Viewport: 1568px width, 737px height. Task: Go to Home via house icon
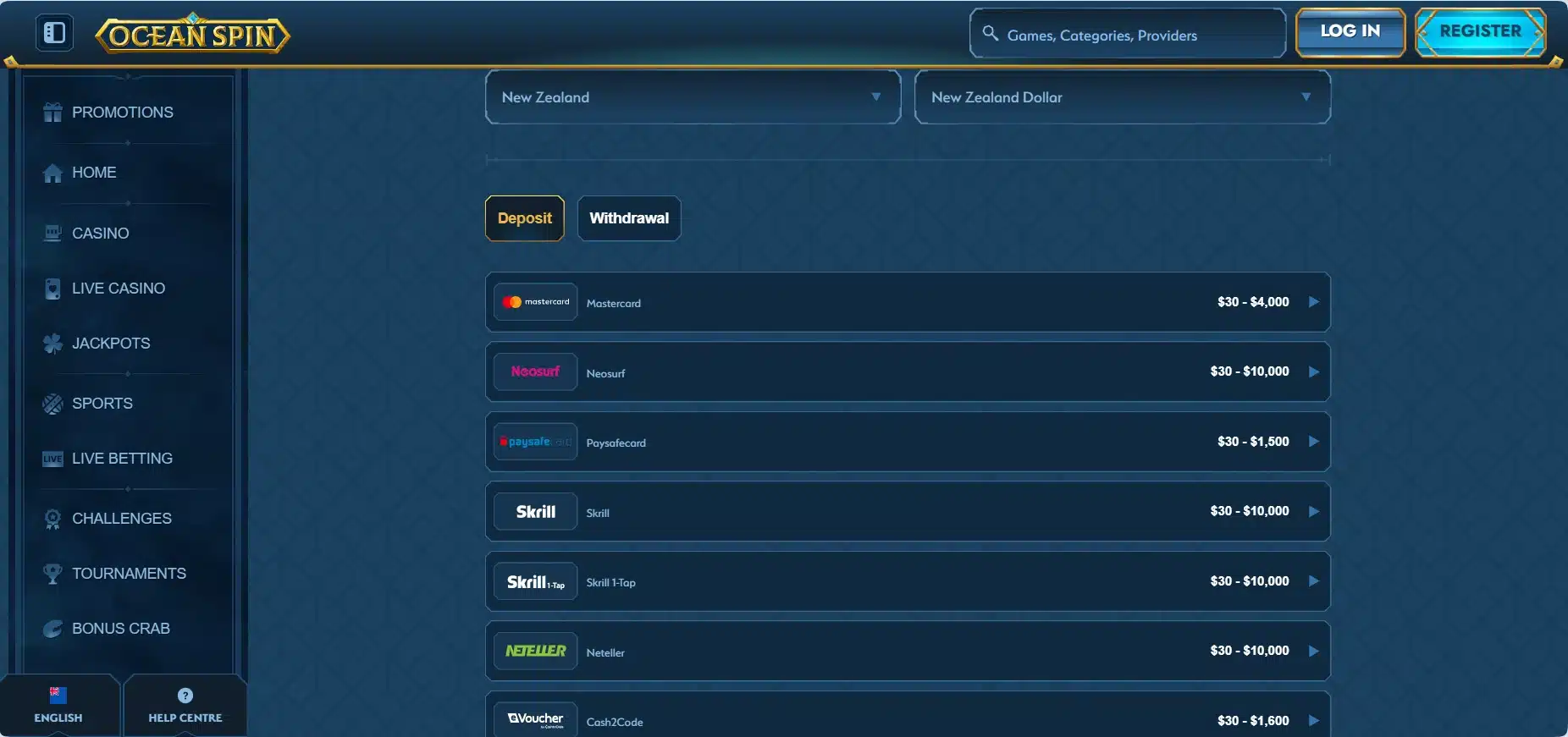coord(52,173)
